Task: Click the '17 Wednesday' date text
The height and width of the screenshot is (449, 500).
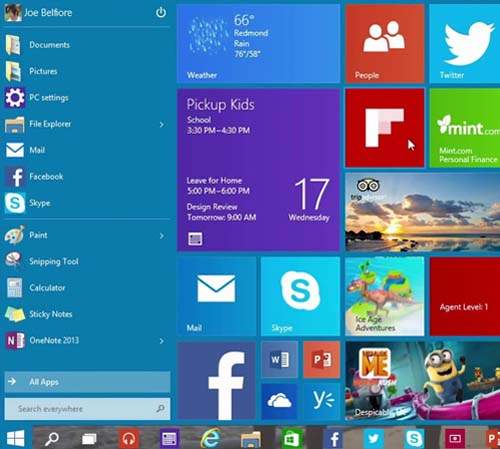Action: (310, 199)
